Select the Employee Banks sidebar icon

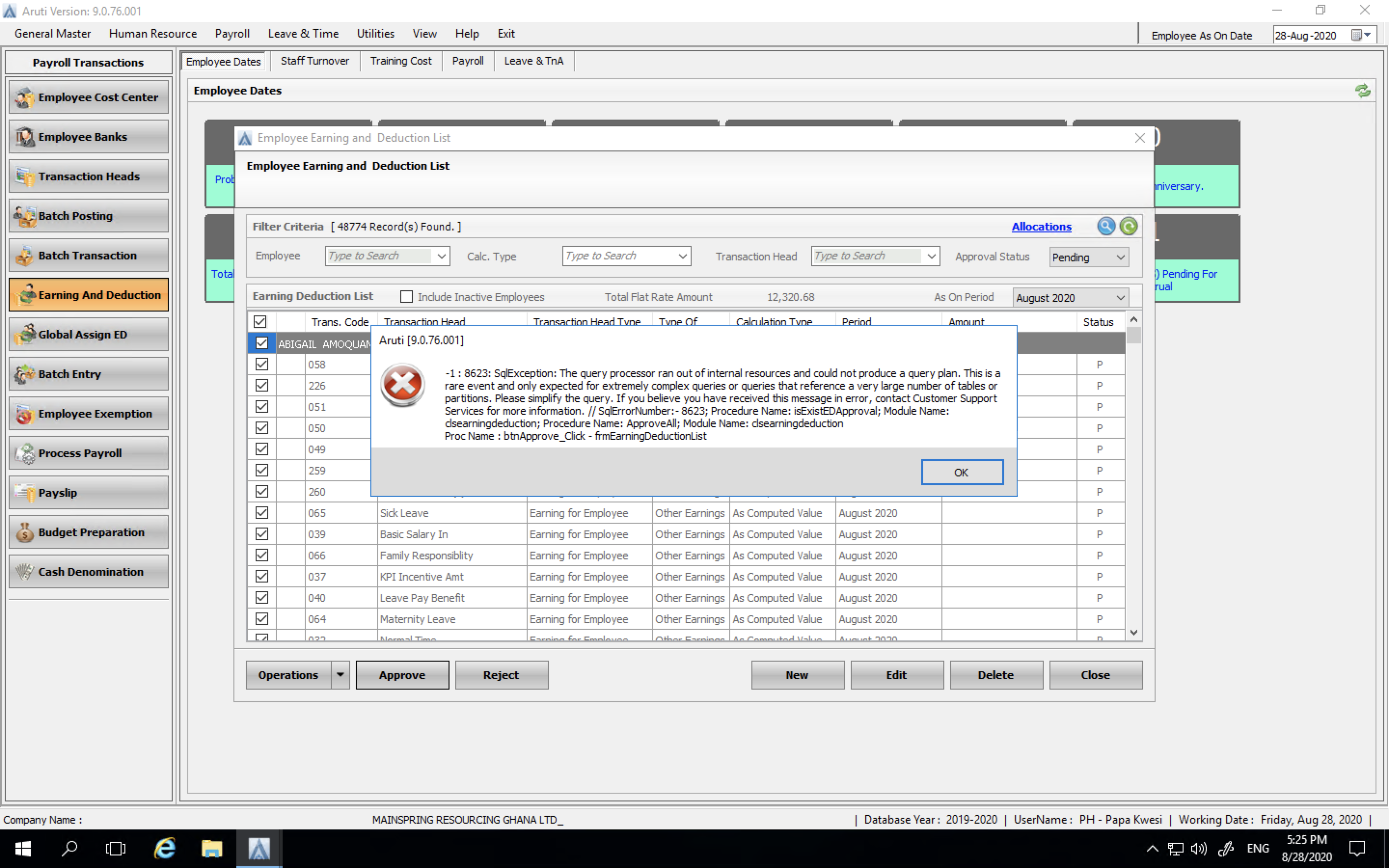click(88, 136)
